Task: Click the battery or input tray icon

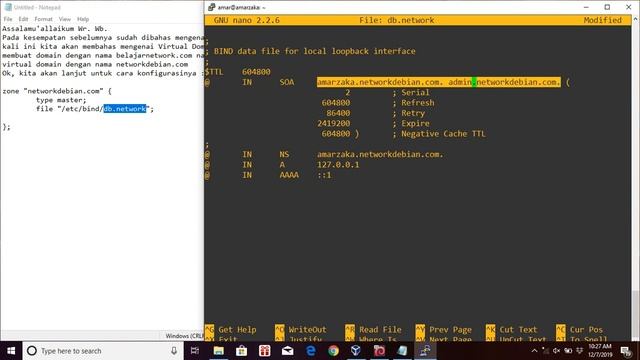Action: (568, 351)
